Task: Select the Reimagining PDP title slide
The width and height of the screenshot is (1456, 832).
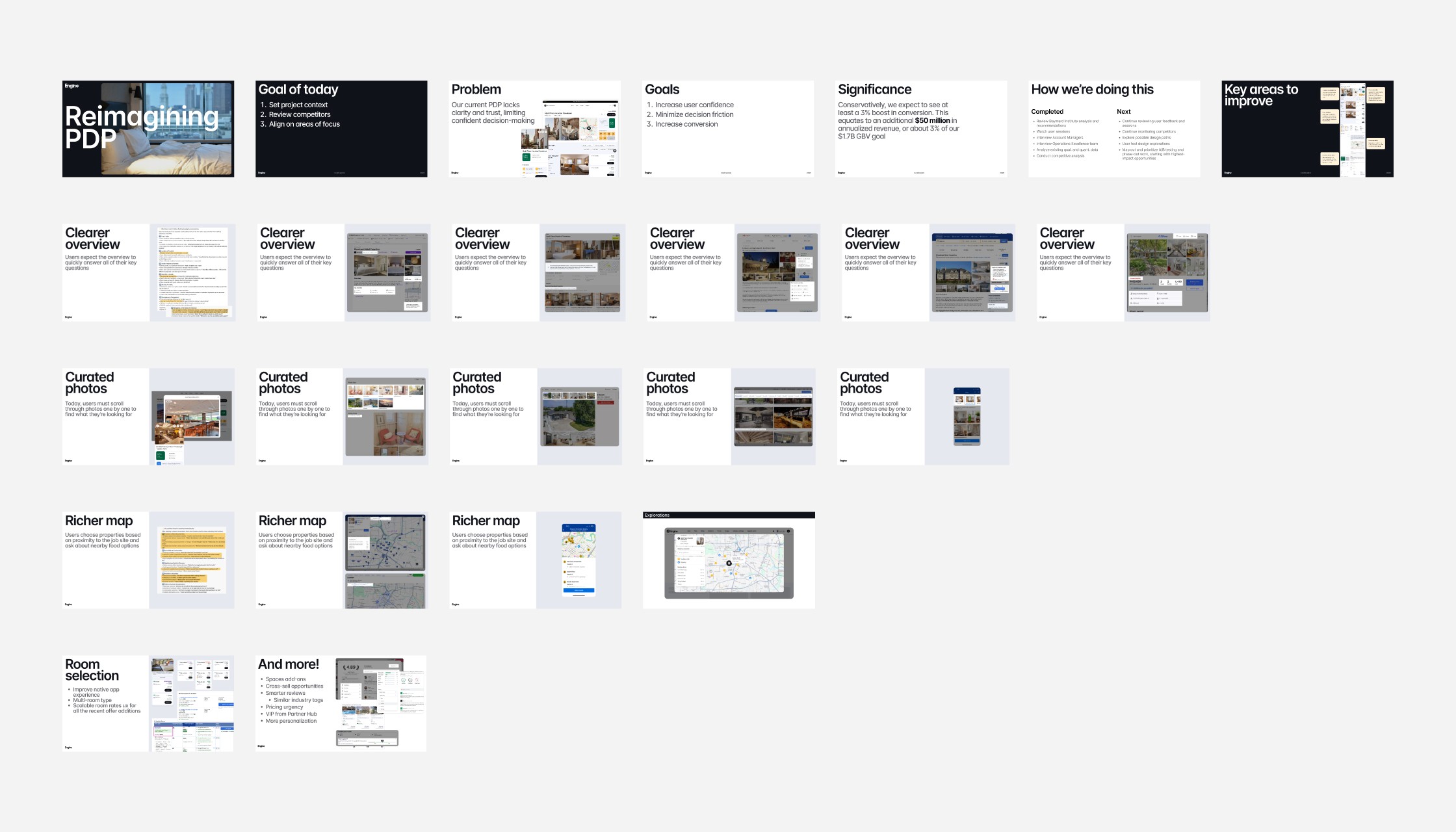Action: click(x=148, y=129)
